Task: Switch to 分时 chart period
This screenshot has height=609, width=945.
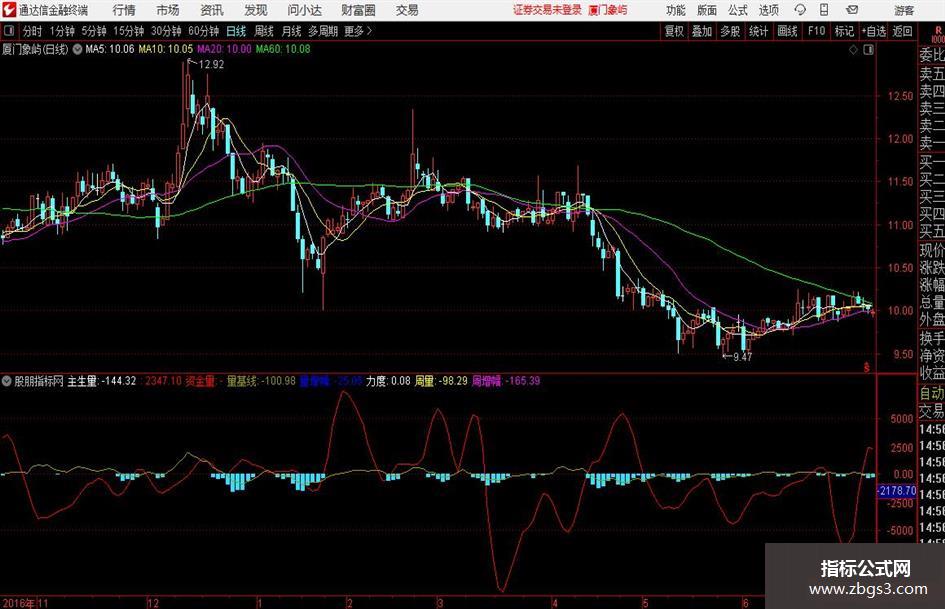Action: click(33, 31)
